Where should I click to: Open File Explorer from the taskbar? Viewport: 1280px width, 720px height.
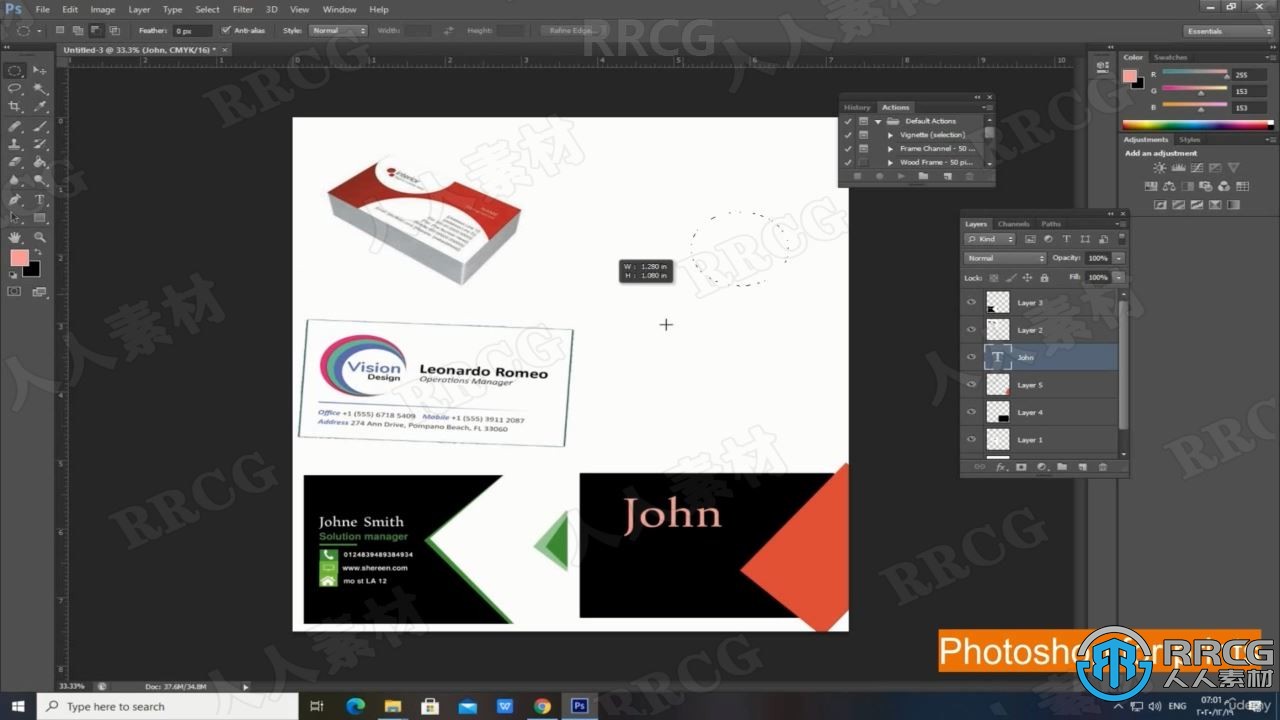(393, 706)
